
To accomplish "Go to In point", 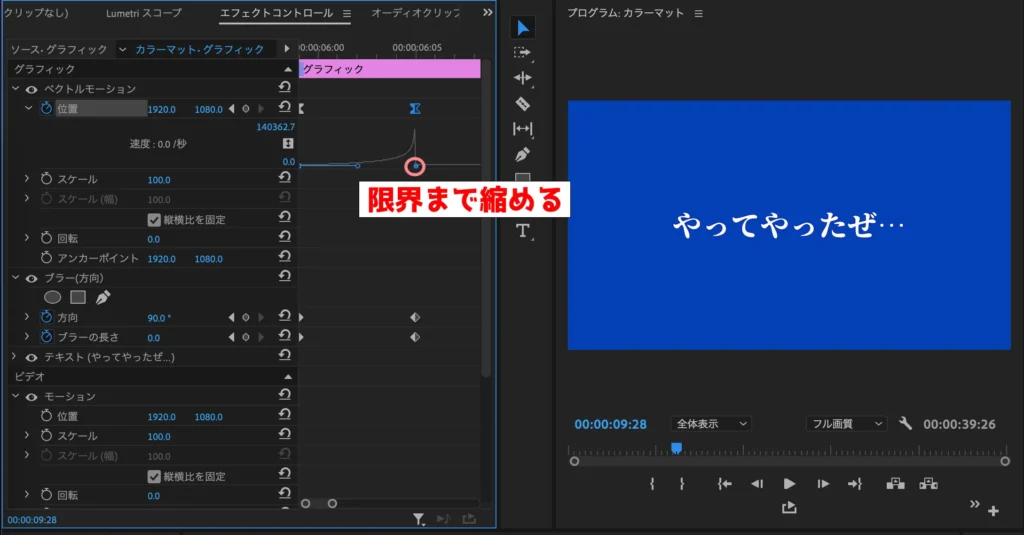I will [x=724, y=483].
